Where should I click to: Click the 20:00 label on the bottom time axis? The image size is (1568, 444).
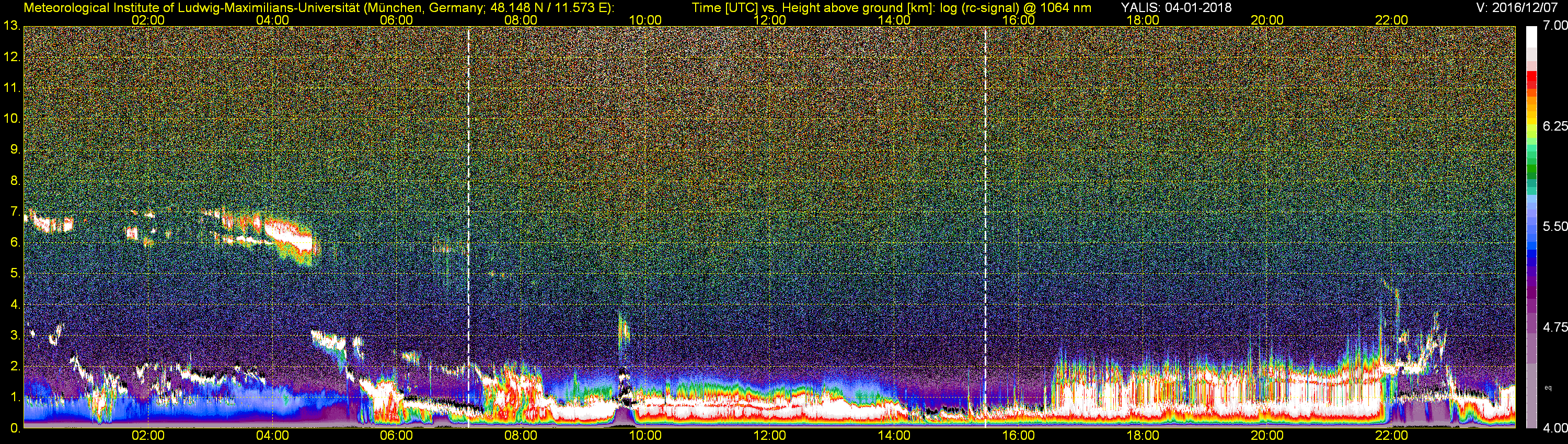(x=1267, y=436)
